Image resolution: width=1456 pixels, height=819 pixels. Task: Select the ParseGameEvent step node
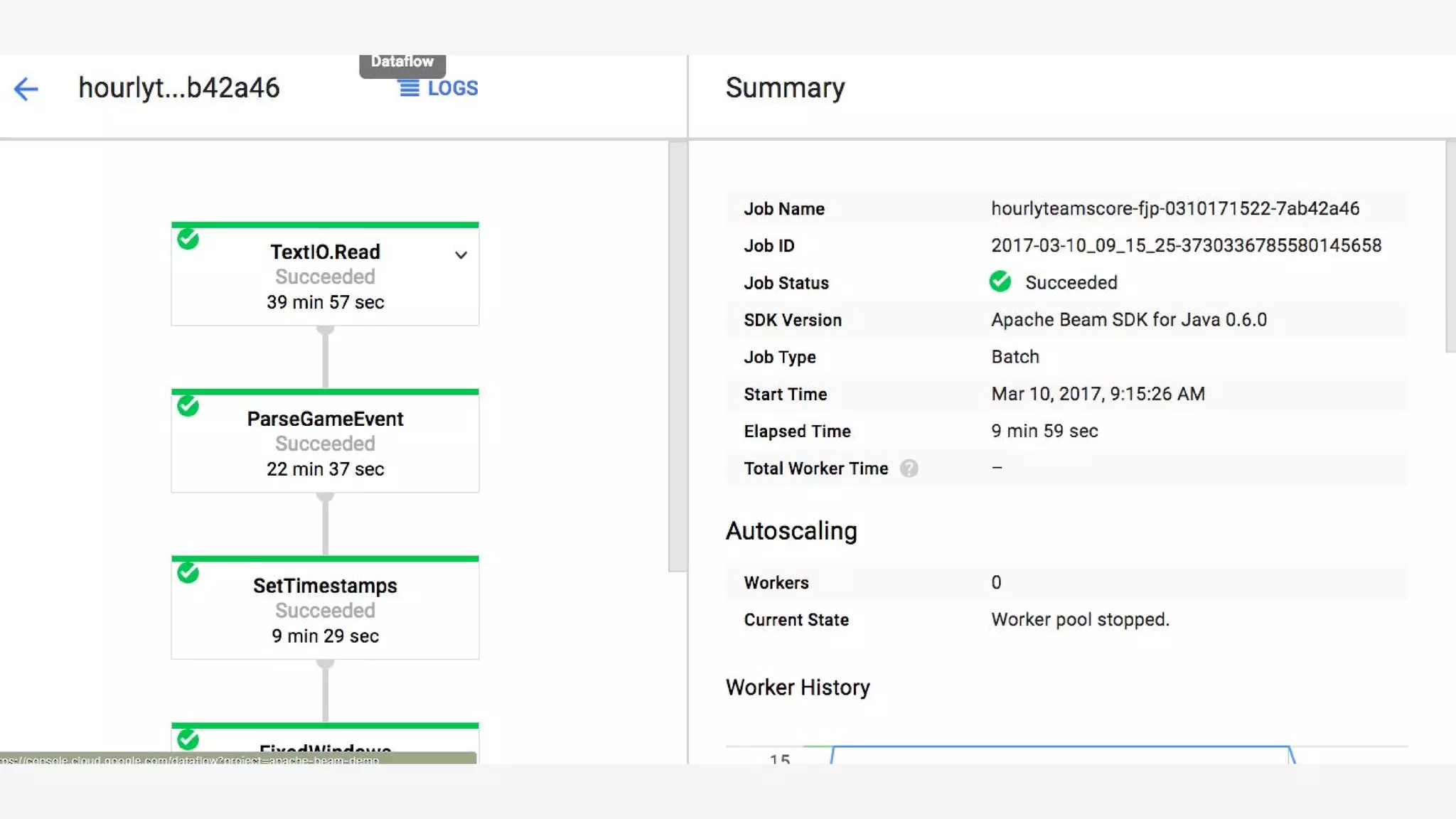(325, 443)
